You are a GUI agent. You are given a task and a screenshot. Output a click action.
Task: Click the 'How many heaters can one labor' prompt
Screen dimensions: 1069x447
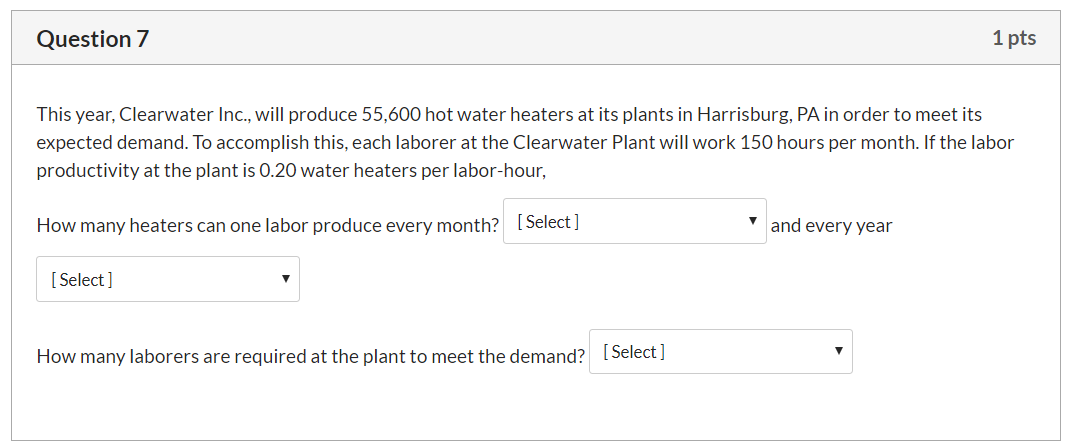[175, 226]
